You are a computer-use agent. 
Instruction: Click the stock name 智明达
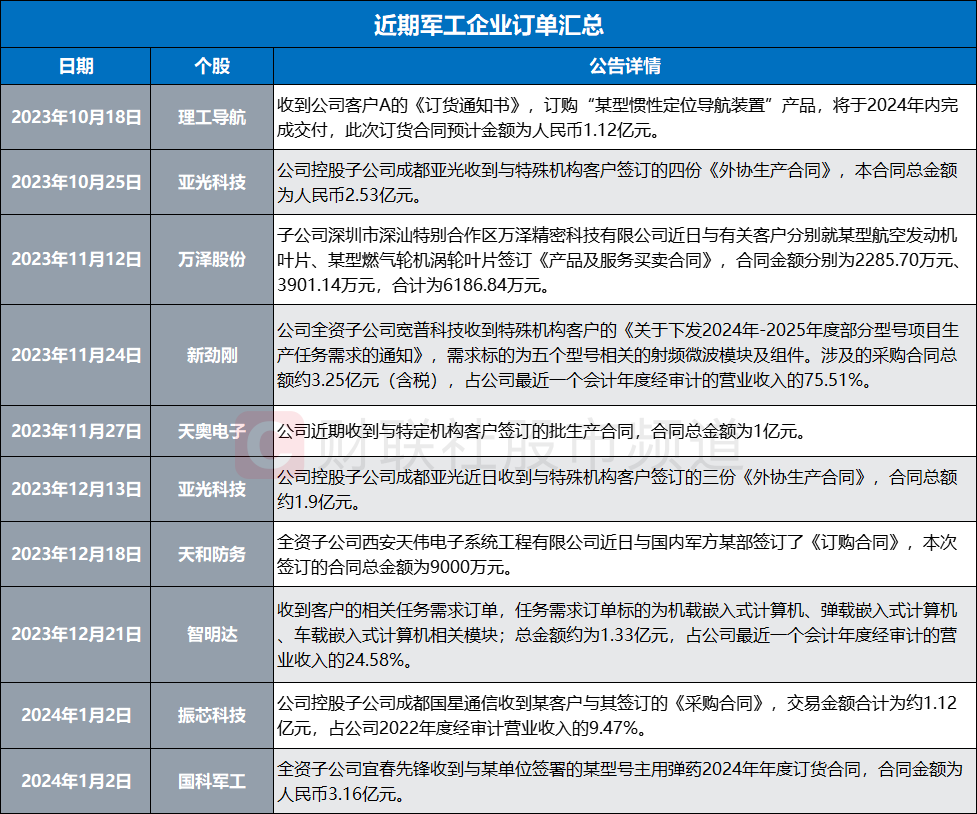coord(212,633)
